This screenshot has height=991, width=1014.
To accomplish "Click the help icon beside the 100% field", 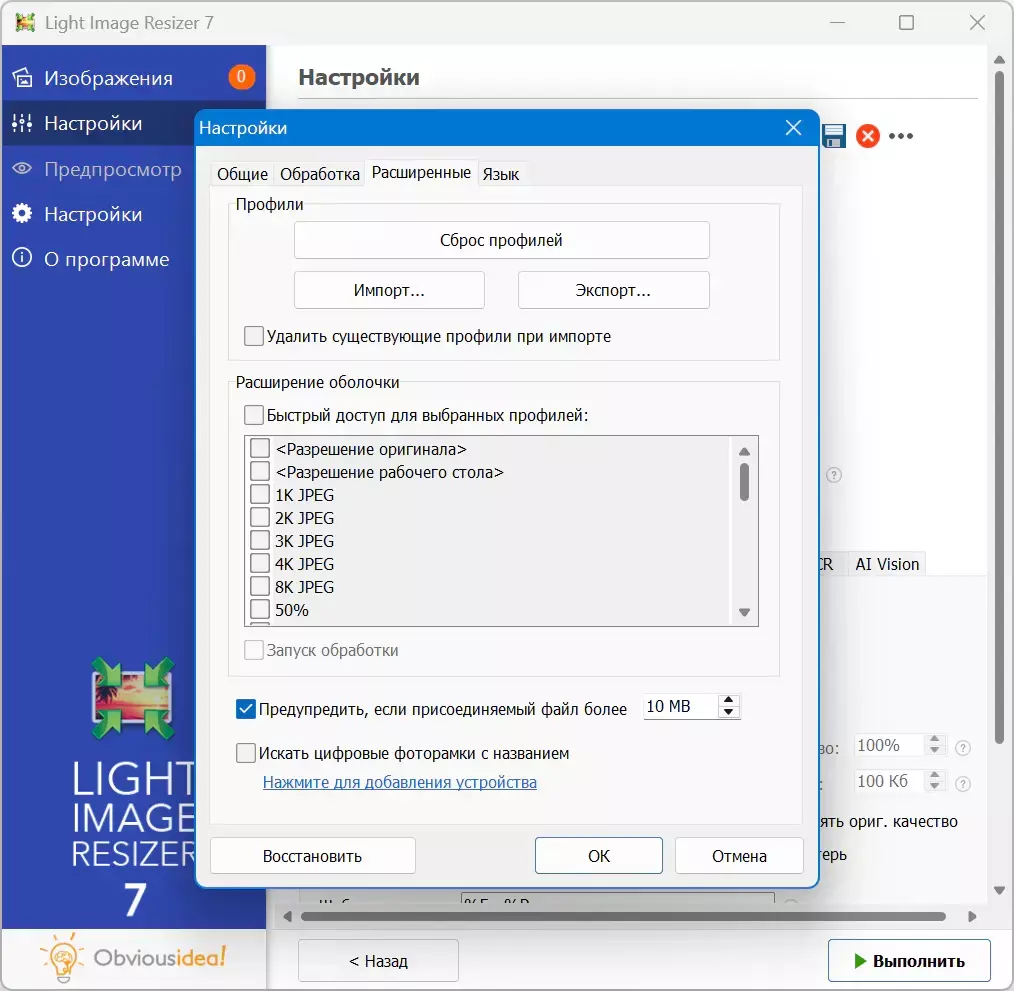I will click(x=963, y=747).
